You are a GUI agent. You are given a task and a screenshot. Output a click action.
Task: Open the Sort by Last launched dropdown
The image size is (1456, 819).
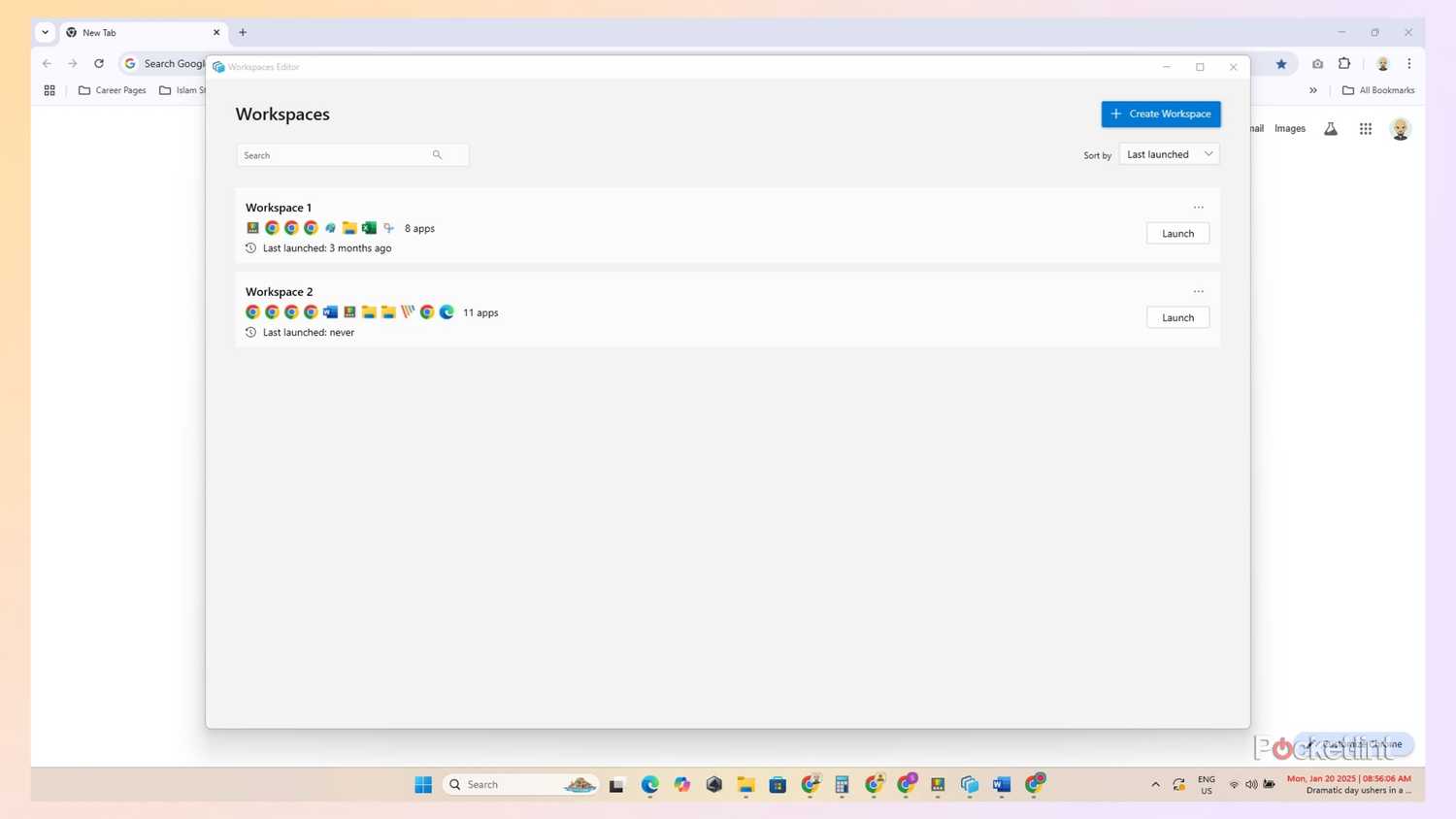tap(1169, 154)
